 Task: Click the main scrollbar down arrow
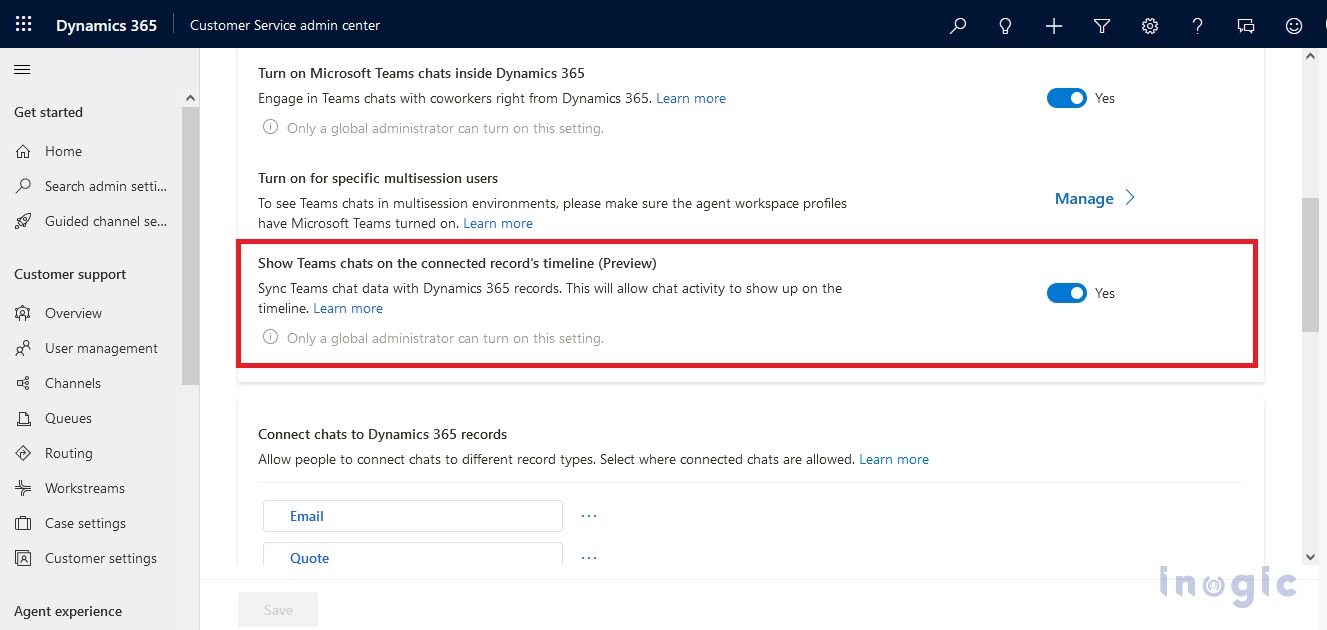[1310, 557]
